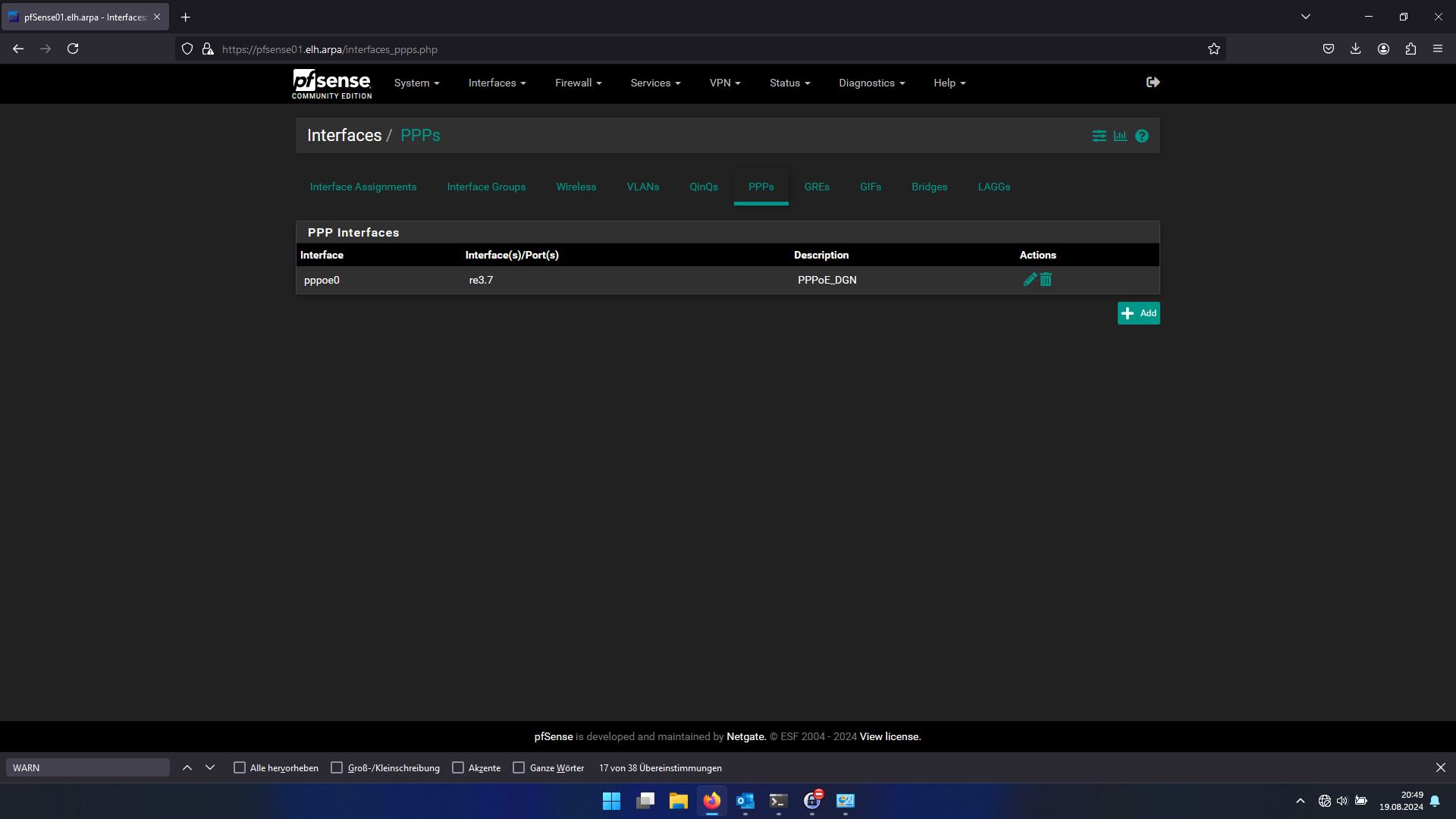Open the Windows Start menu
The height and width of the screenshot is (819, 1456).
coord(611,802)
